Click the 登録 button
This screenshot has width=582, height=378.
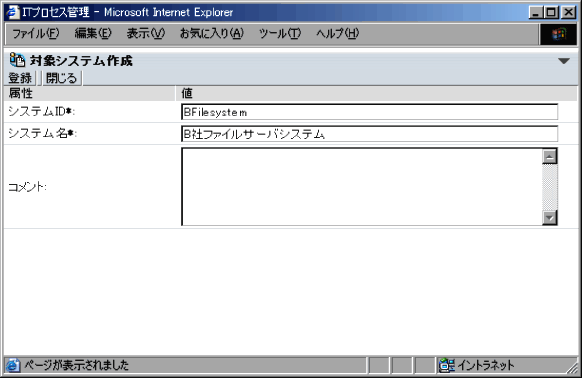pyautogui.click(x=20, y=78)
